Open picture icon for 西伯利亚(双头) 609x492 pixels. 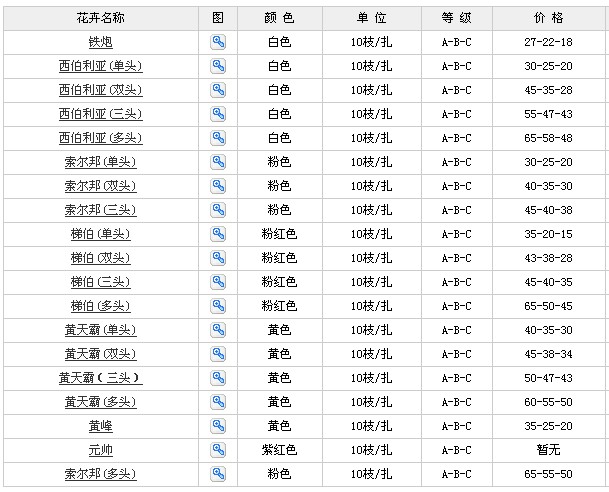(218, 90)
